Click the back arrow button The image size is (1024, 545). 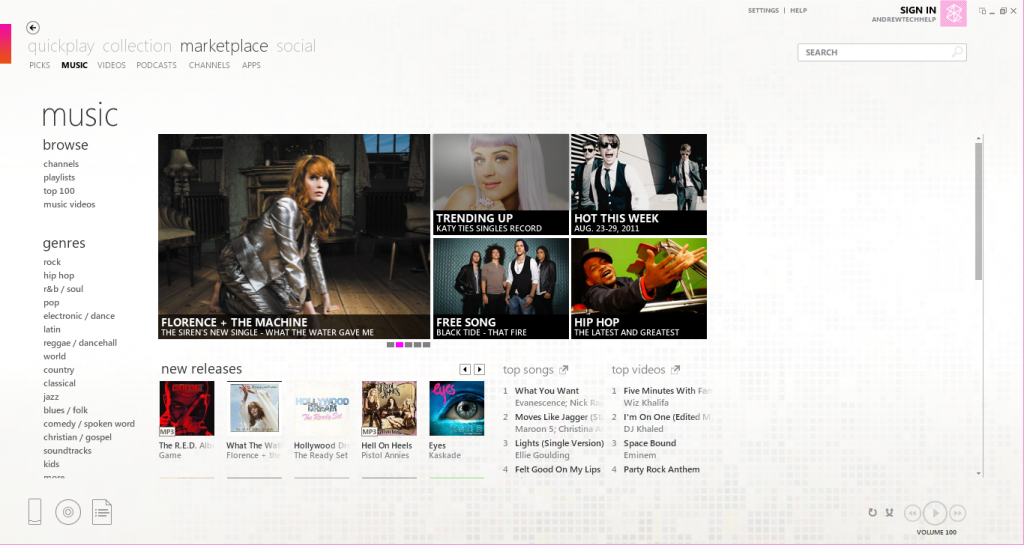(x=33, y=27)
